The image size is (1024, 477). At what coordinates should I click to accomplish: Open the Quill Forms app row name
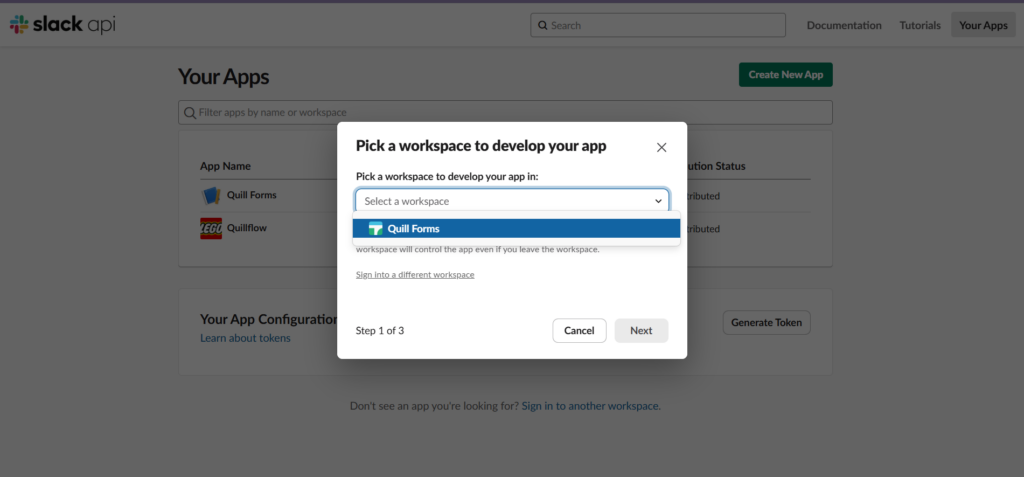252,195
